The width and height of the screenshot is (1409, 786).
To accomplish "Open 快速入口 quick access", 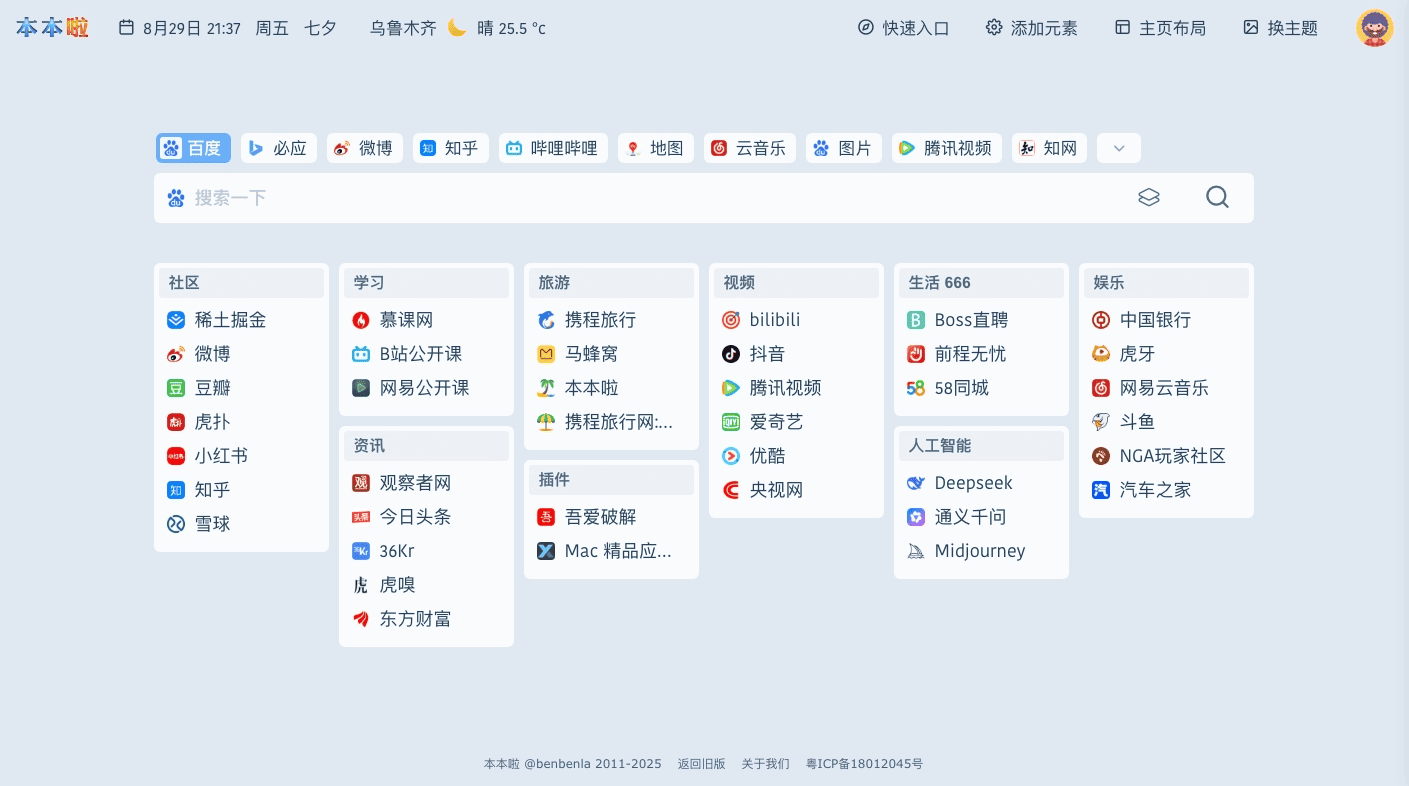I will (x=903, y=28).
